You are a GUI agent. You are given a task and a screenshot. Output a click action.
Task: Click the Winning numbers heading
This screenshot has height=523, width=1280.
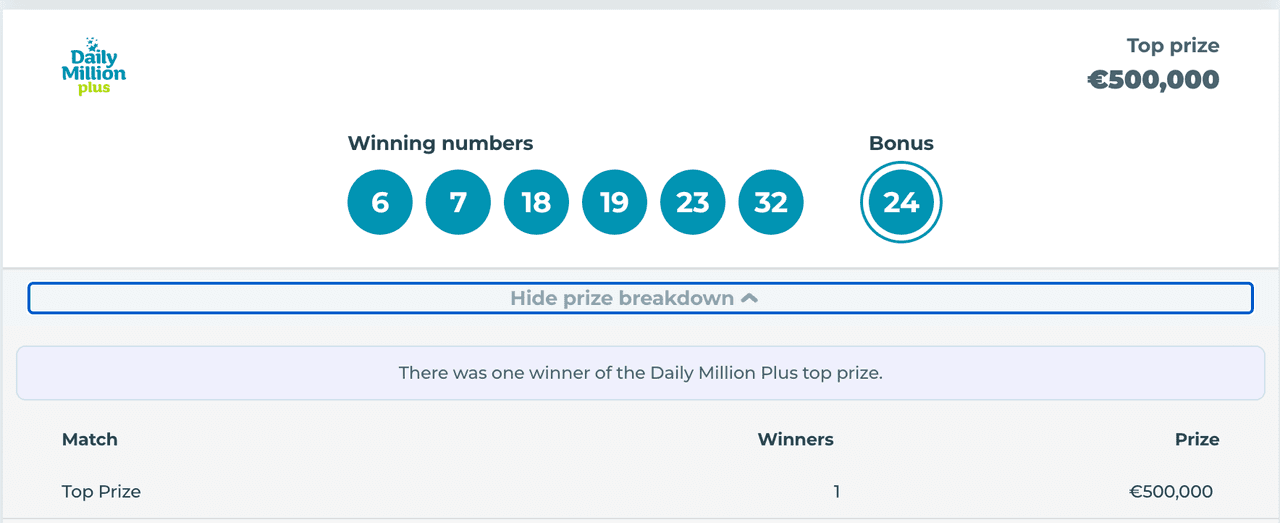point(440,143)
